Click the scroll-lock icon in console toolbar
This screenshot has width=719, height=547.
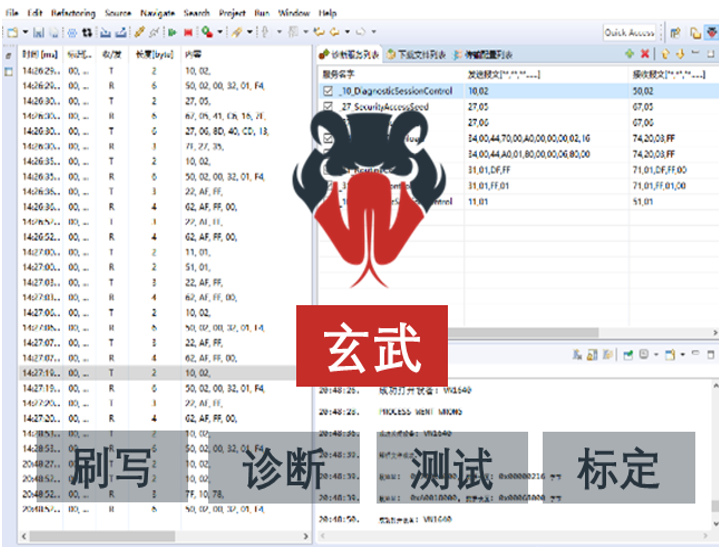pyautogui.click(x=592, y=354)
